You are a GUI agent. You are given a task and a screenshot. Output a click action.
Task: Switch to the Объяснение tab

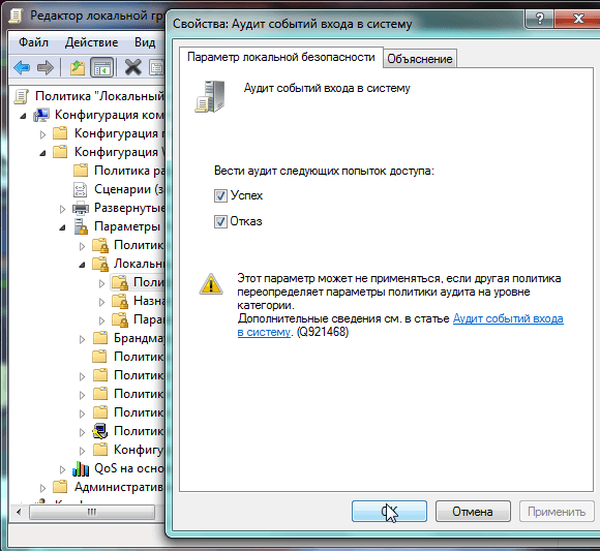pos(420,59)
